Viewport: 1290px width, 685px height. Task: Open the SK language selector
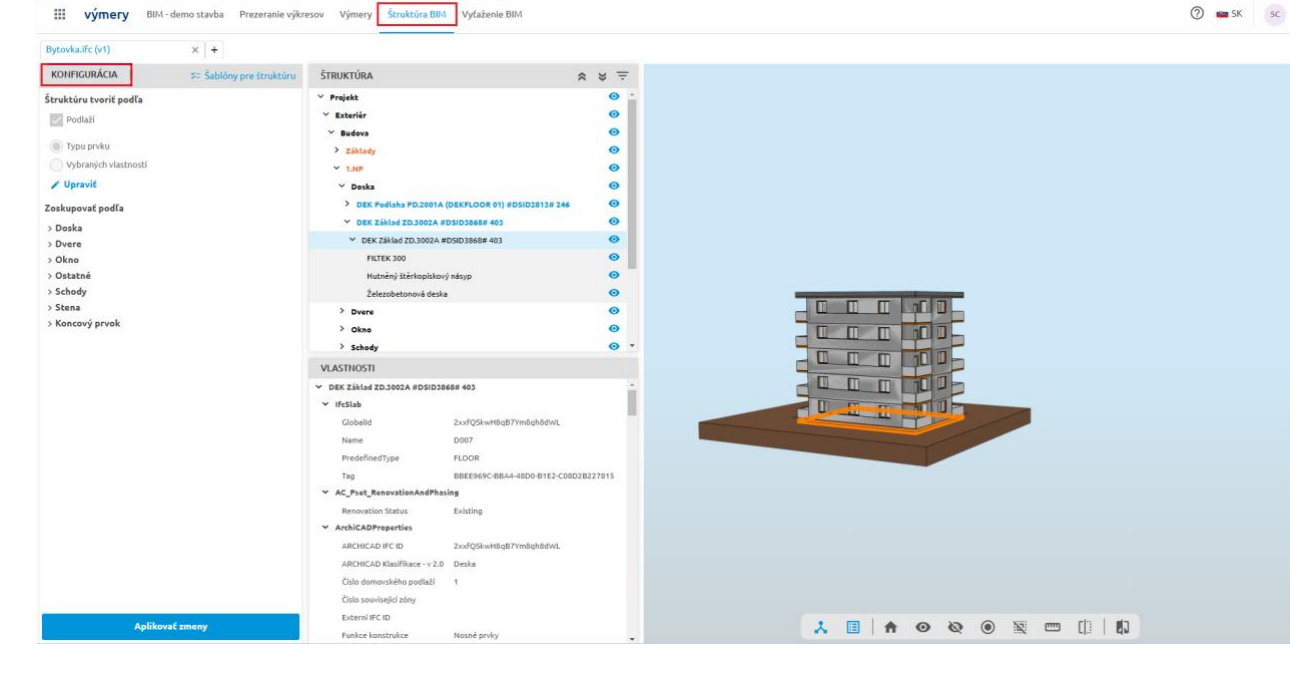1228,14
